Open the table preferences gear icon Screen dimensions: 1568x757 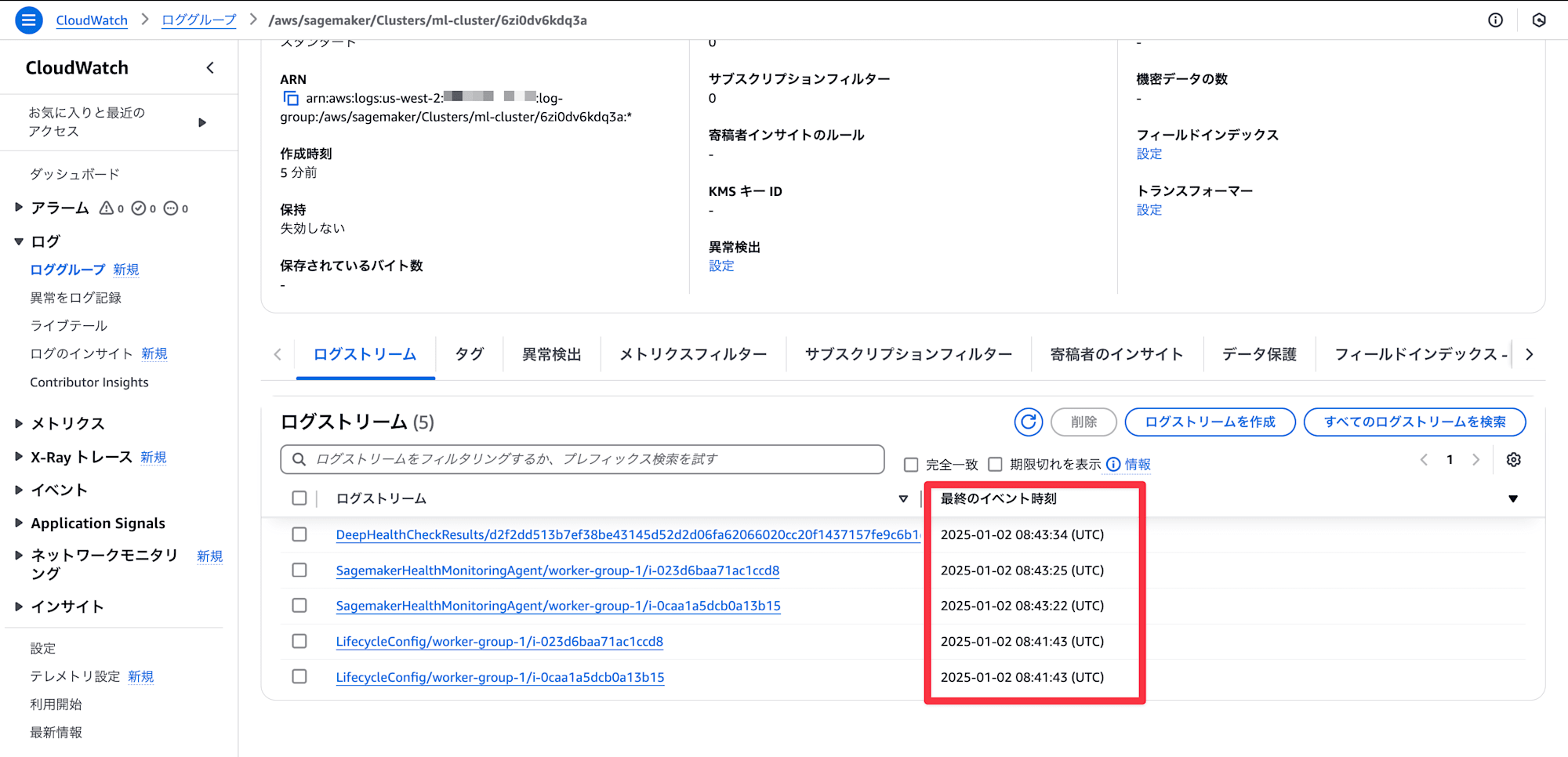click(1513, 460)
